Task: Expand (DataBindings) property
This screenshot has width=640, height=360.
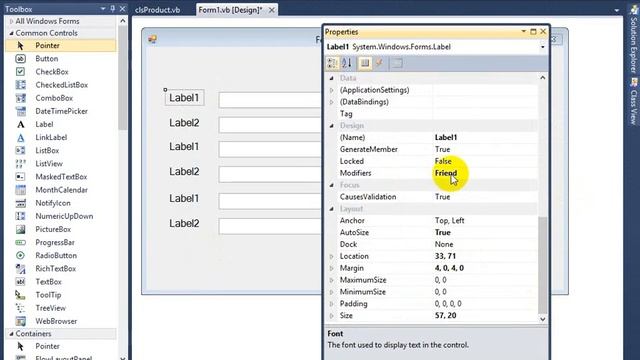Action: coord(331,102)
